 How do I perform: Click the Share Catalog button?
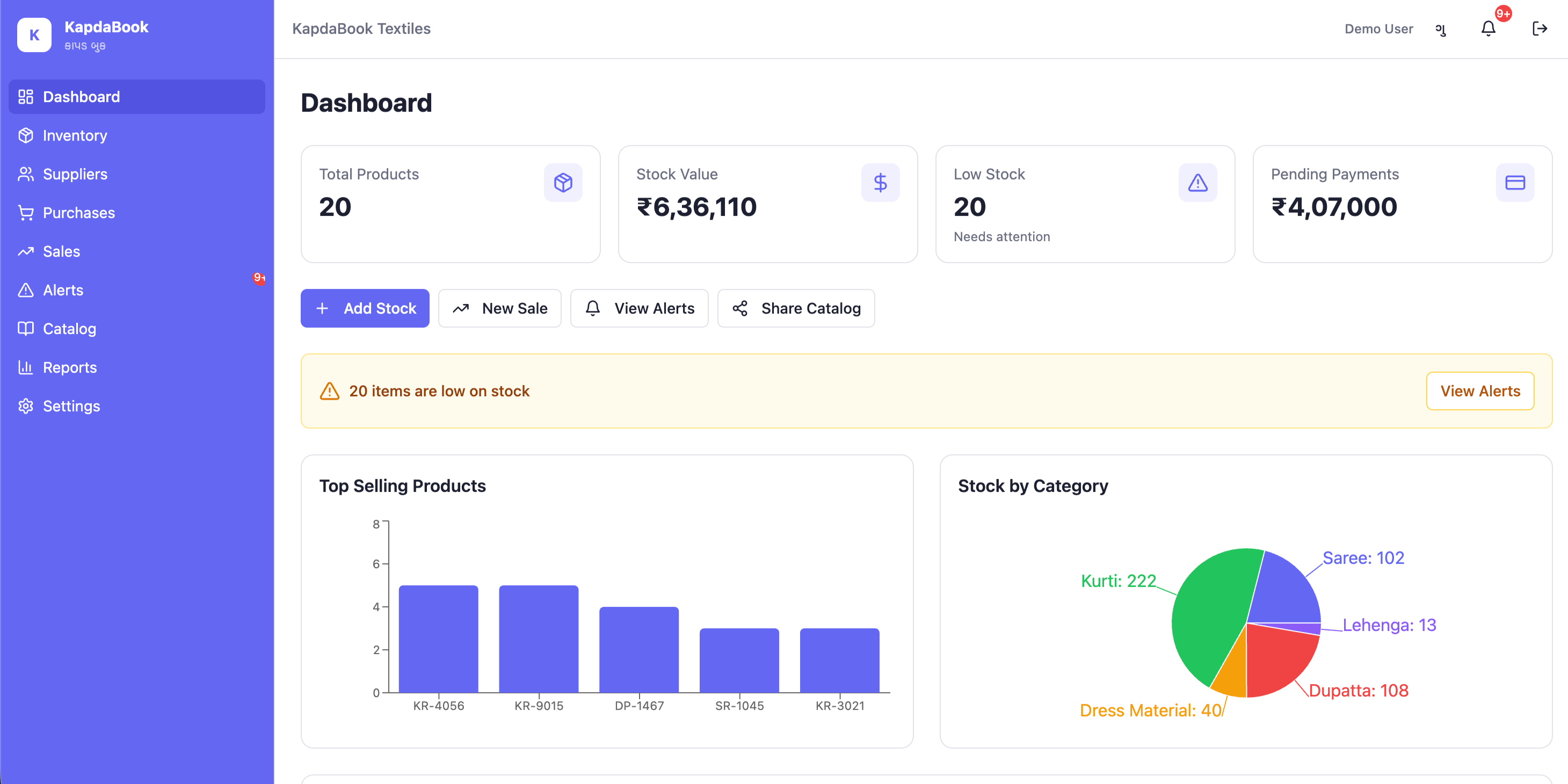(796, 308)
